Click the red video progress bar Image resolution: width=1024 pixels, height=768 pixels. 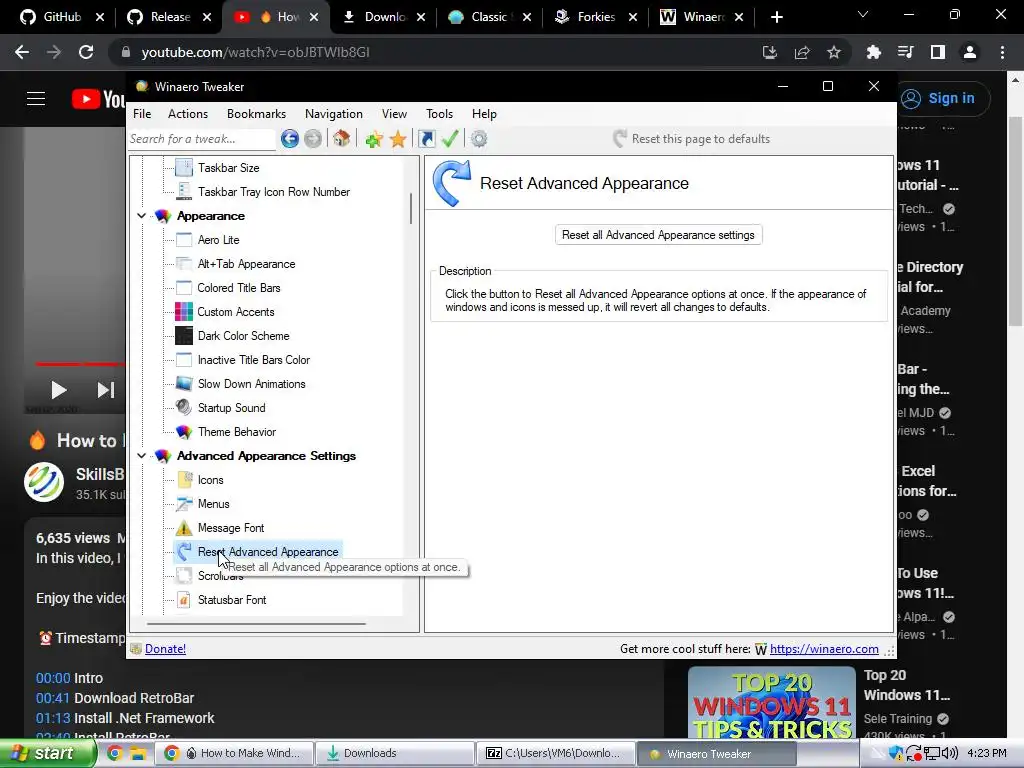[80, 364]
